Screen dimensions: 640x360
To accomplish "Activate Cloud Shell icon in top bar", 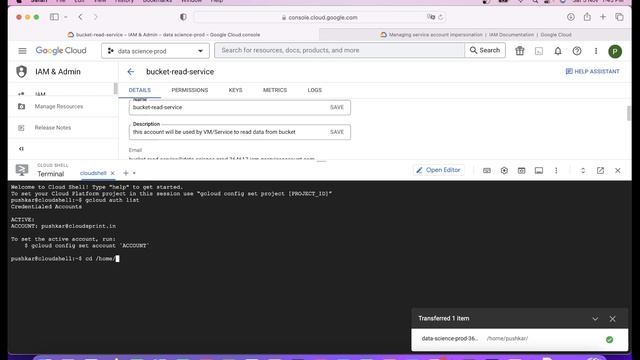I will [539, 51].
